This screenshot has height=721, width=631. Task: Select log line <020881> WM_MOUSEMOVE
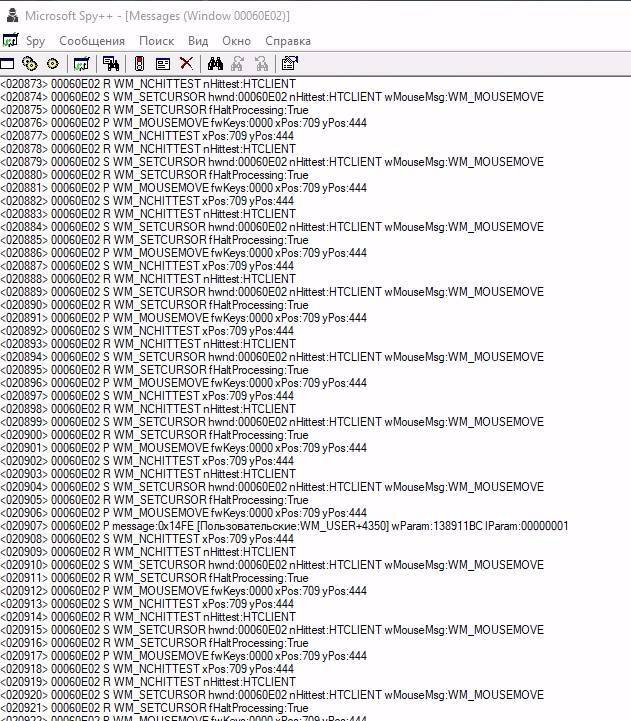click(184, 188)
